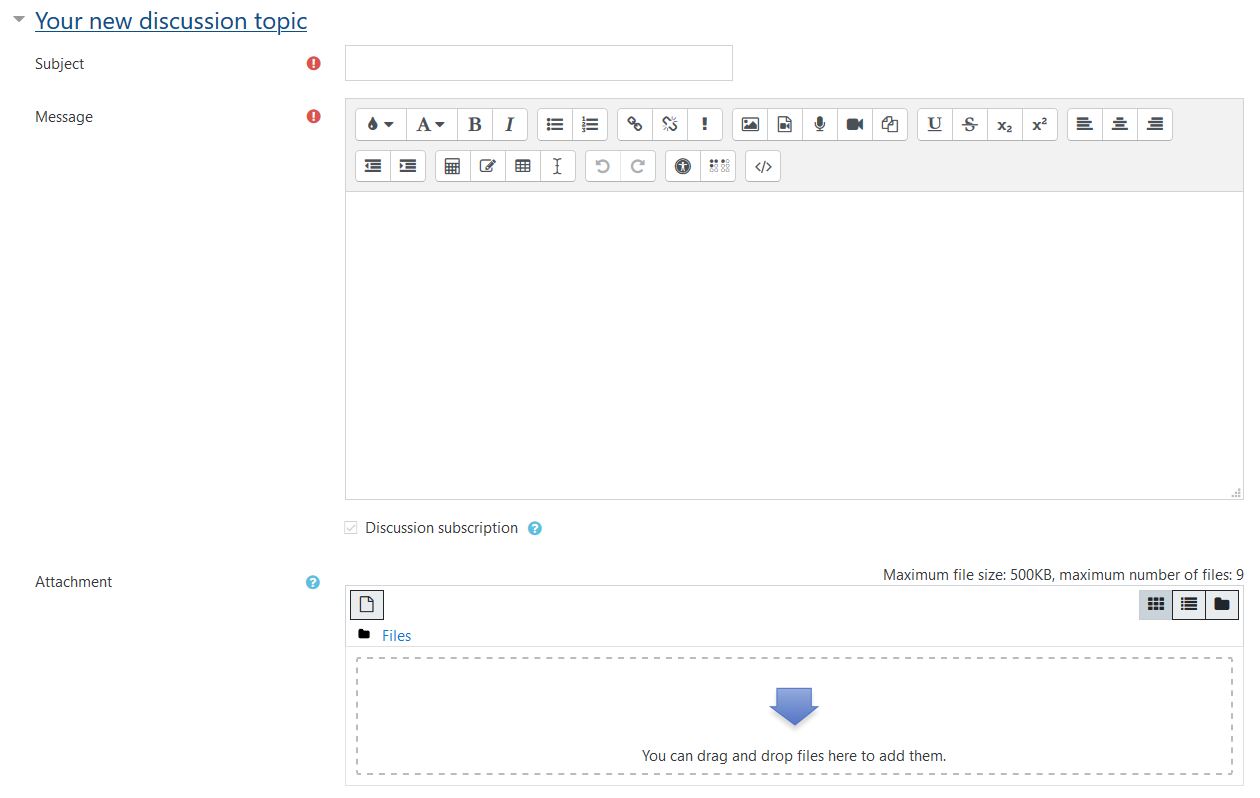Viewport: 1260px width, 798px height.
Task: Run the accessibility checker
Action: 683,166
